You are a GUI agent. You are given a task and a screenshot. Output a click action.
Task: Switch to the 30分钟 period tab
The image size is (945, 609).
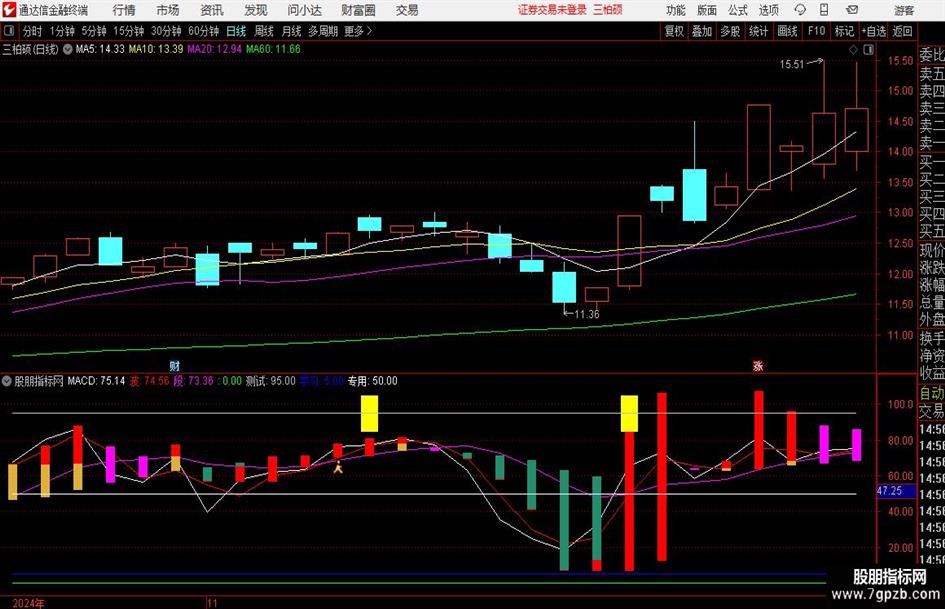pos(166,31)
